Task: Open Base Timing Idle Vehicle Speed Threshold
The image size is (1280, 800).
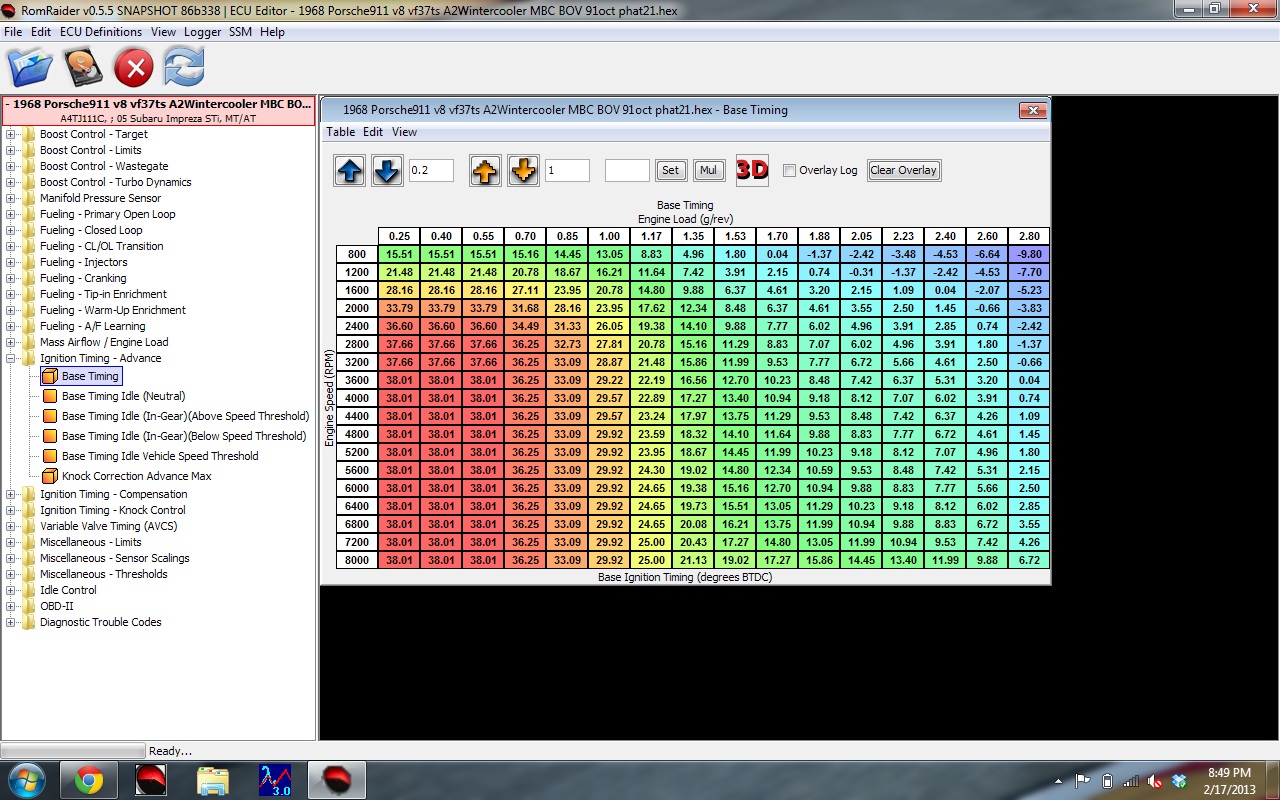Action: click(x=160, y=456)
